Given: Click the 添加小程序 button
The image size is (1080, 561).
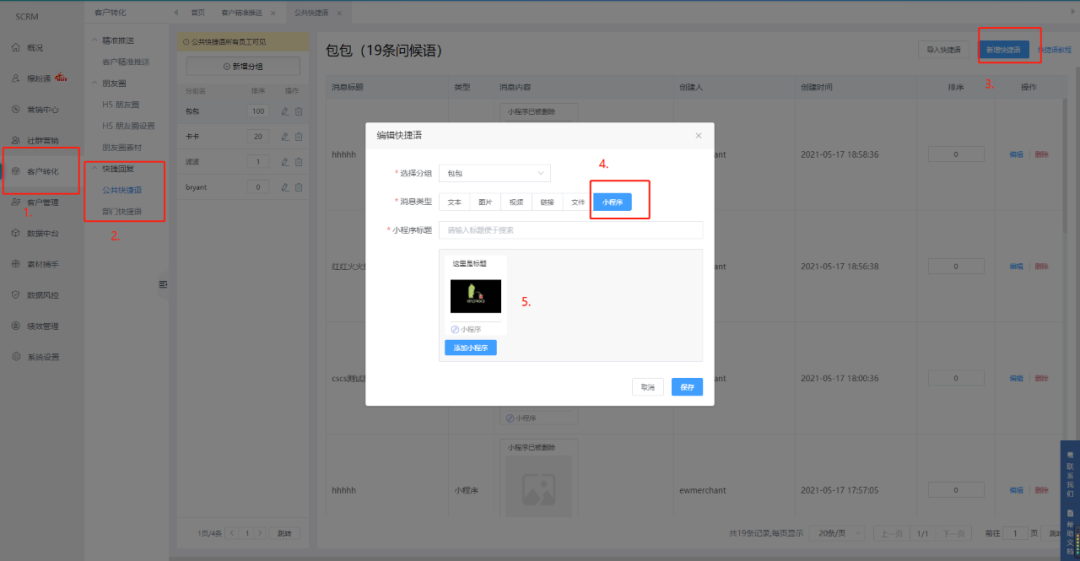Looking at the screenshot, I should (470, 348).
